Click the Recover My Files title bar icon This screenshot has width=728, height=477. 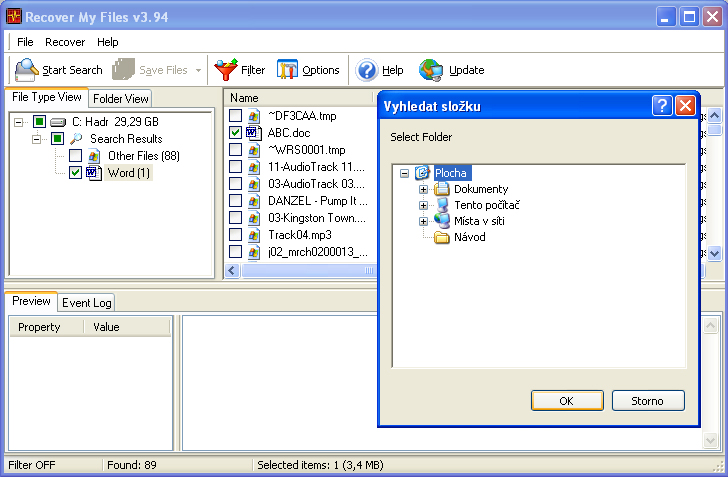13,17
